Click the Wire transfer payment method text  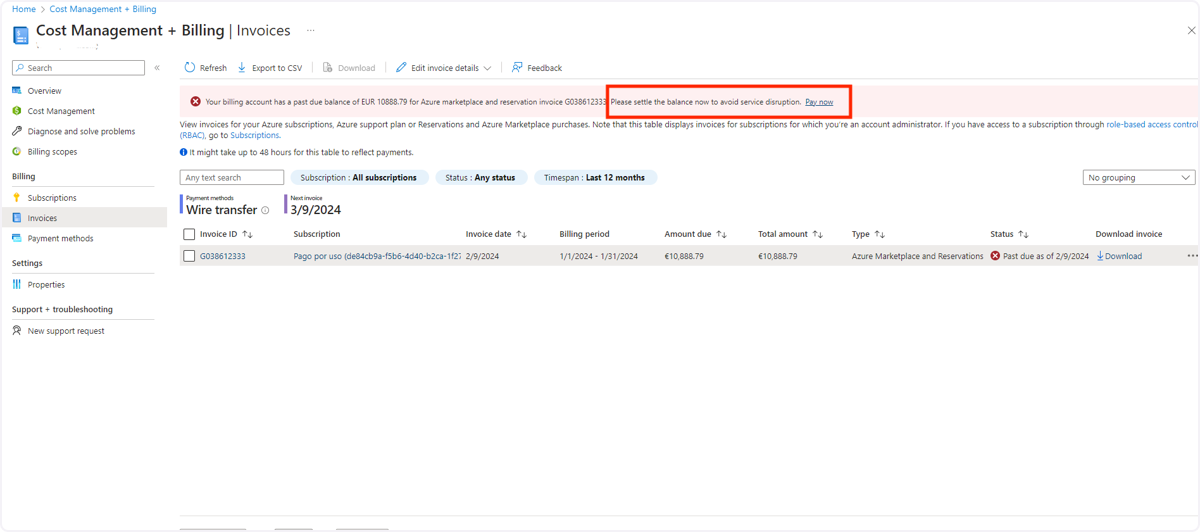point(222,210)
